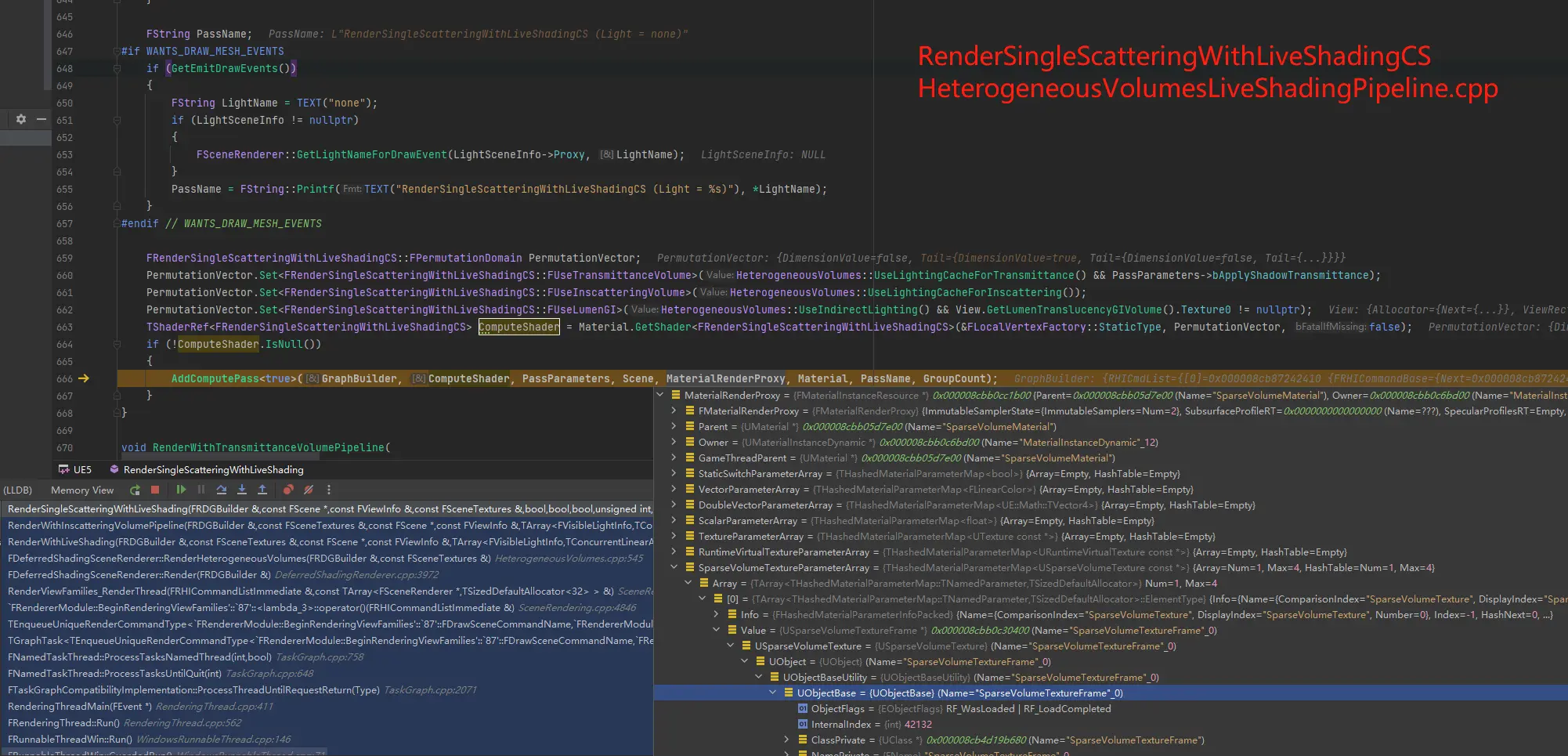This screenshot has width=1568, height=756.
Task: Click the Rerun debug session icon
Action: point(135,490)
